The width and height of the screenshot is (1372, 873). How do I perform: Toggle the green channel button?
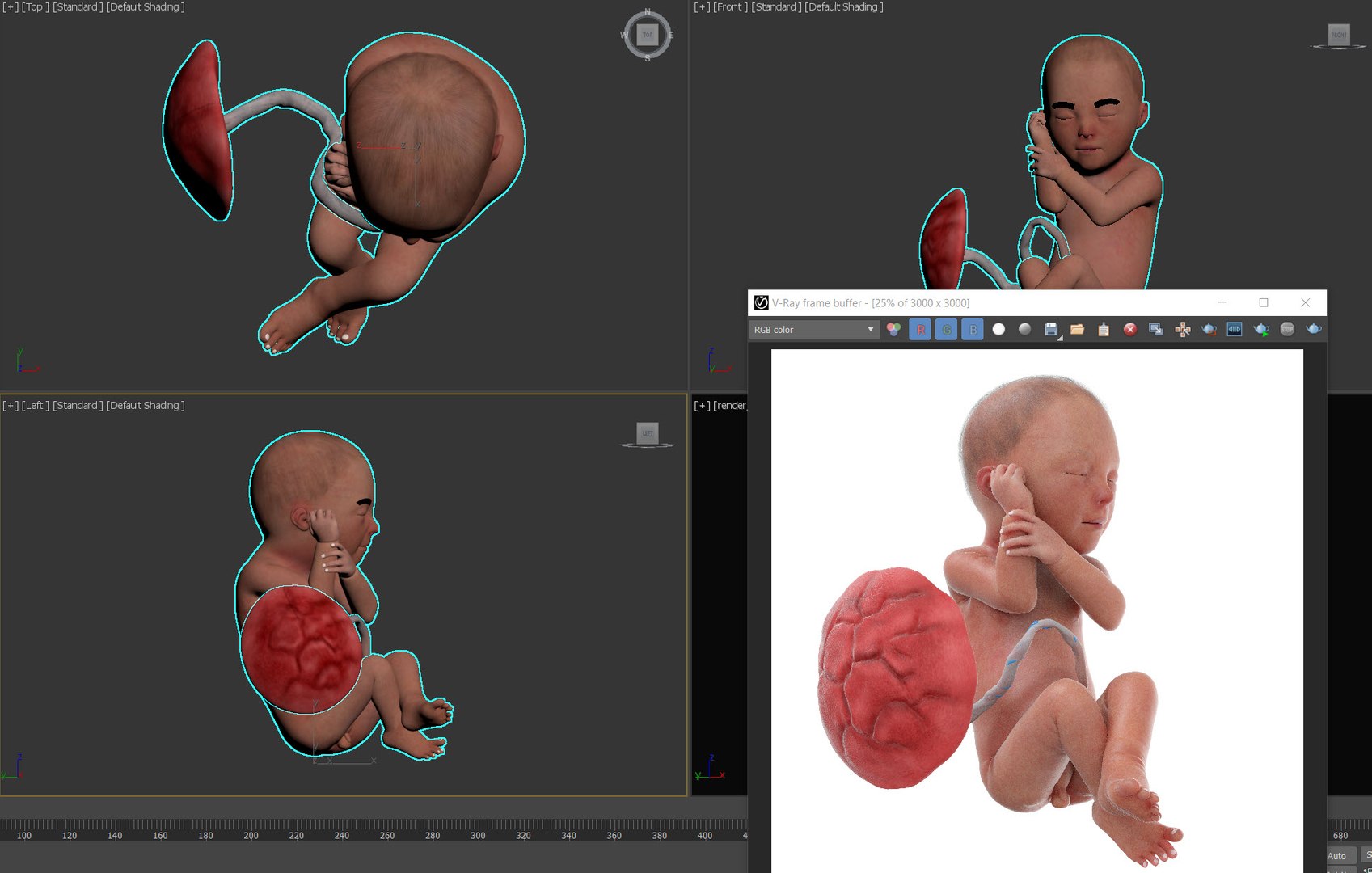946,330
